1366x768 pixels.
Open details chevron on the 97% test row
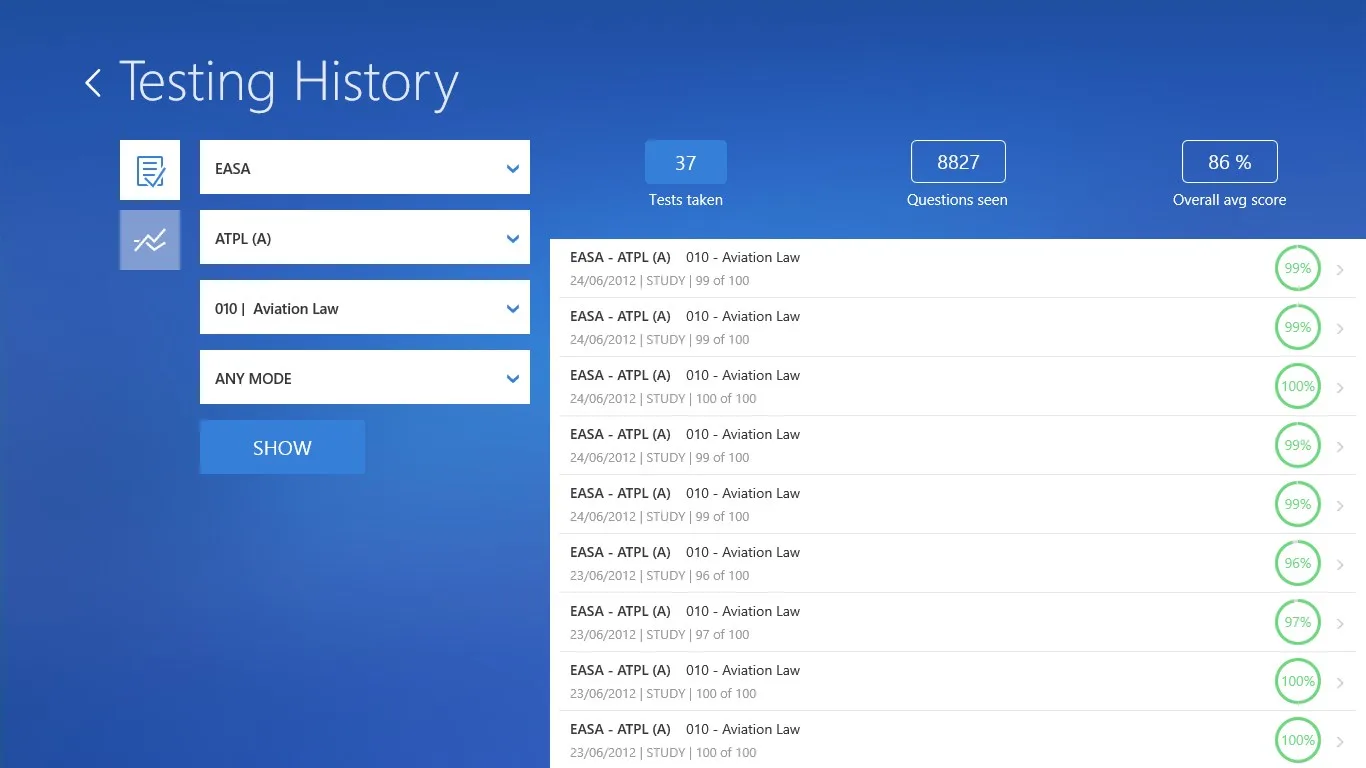(1340, 623)
